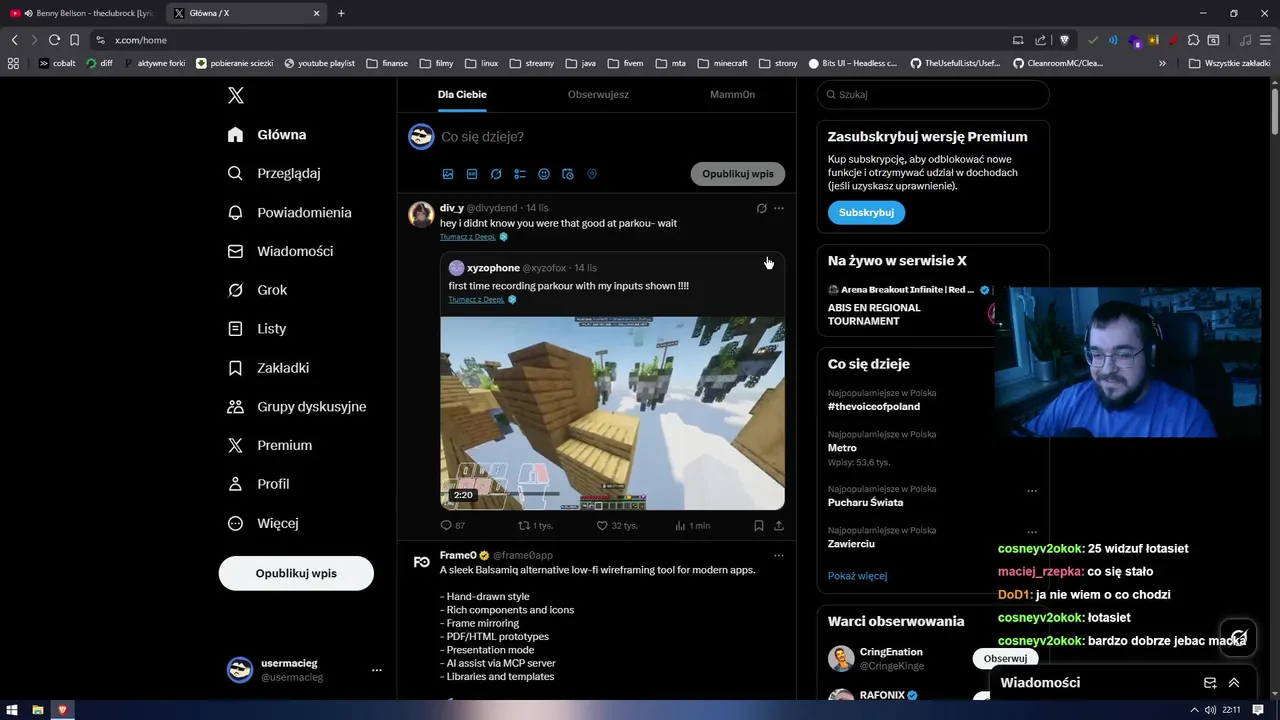The width and height of the screenshot is (1280, 720).
Task: Share div_y's post using the share icon
Action: coord(779,525)
